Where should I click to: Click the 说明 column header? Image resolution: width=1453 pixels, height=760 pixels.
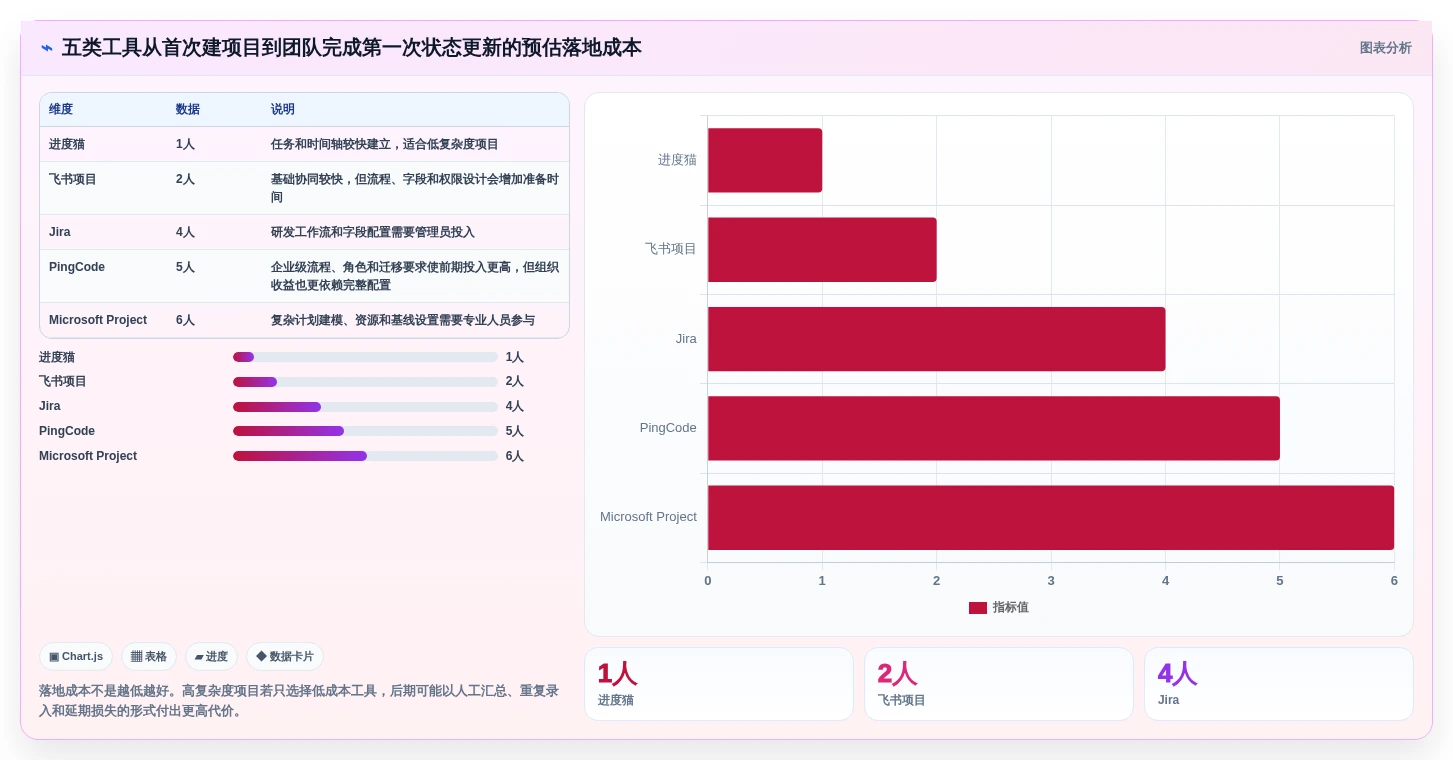[x=283, y=110]
